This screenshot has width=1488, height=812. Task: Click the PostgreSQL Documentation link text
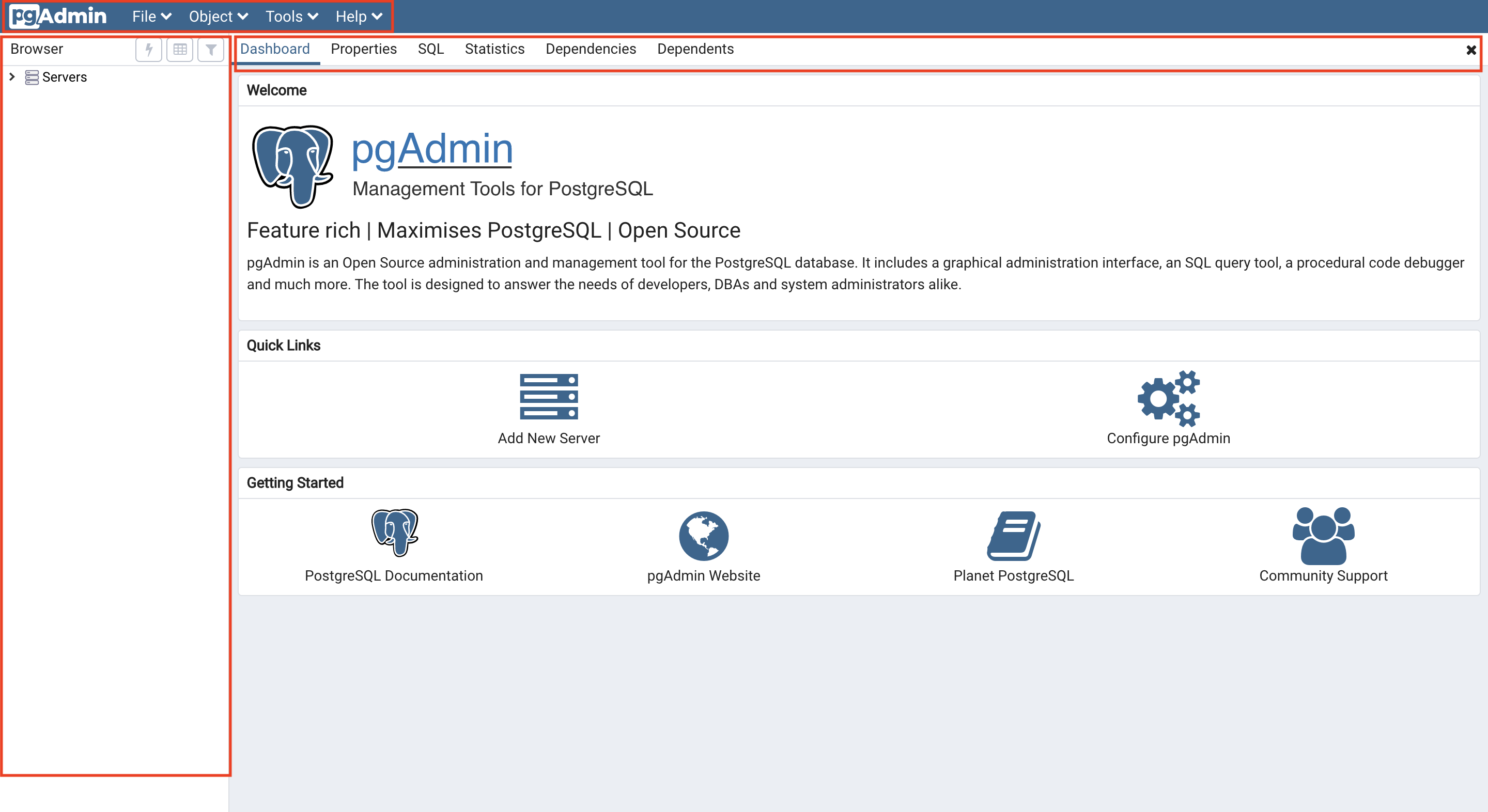click(394, 576)
